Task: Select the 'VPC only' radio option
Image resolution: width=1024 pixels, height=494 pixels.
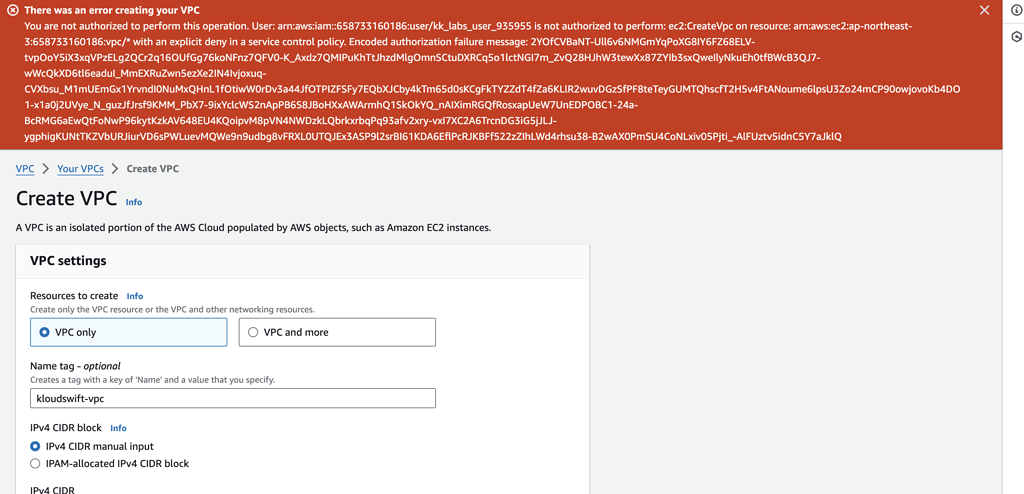Action: click(x=44, y=332)
